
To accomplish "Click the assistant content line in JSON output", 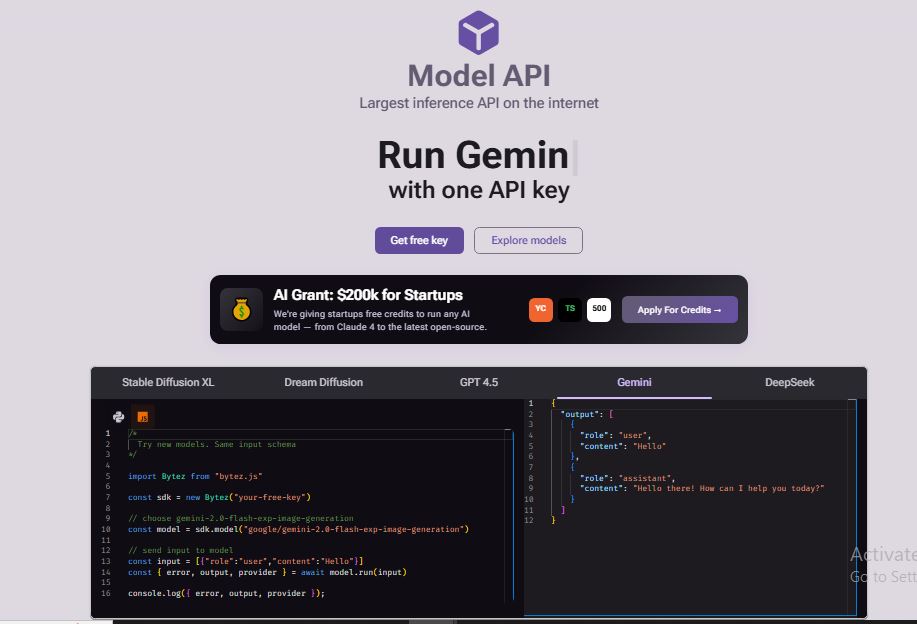I will point(701,488).
